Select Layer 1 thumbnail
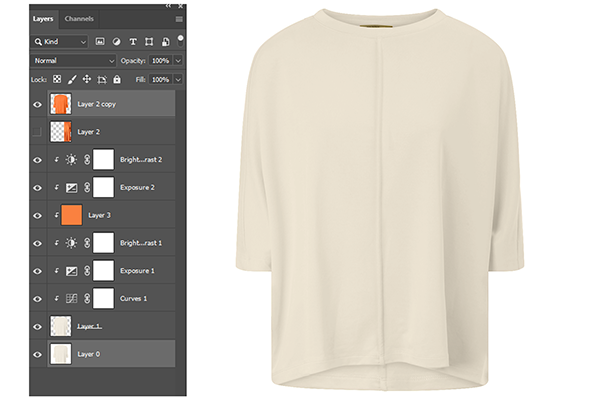 click(61, 326)
